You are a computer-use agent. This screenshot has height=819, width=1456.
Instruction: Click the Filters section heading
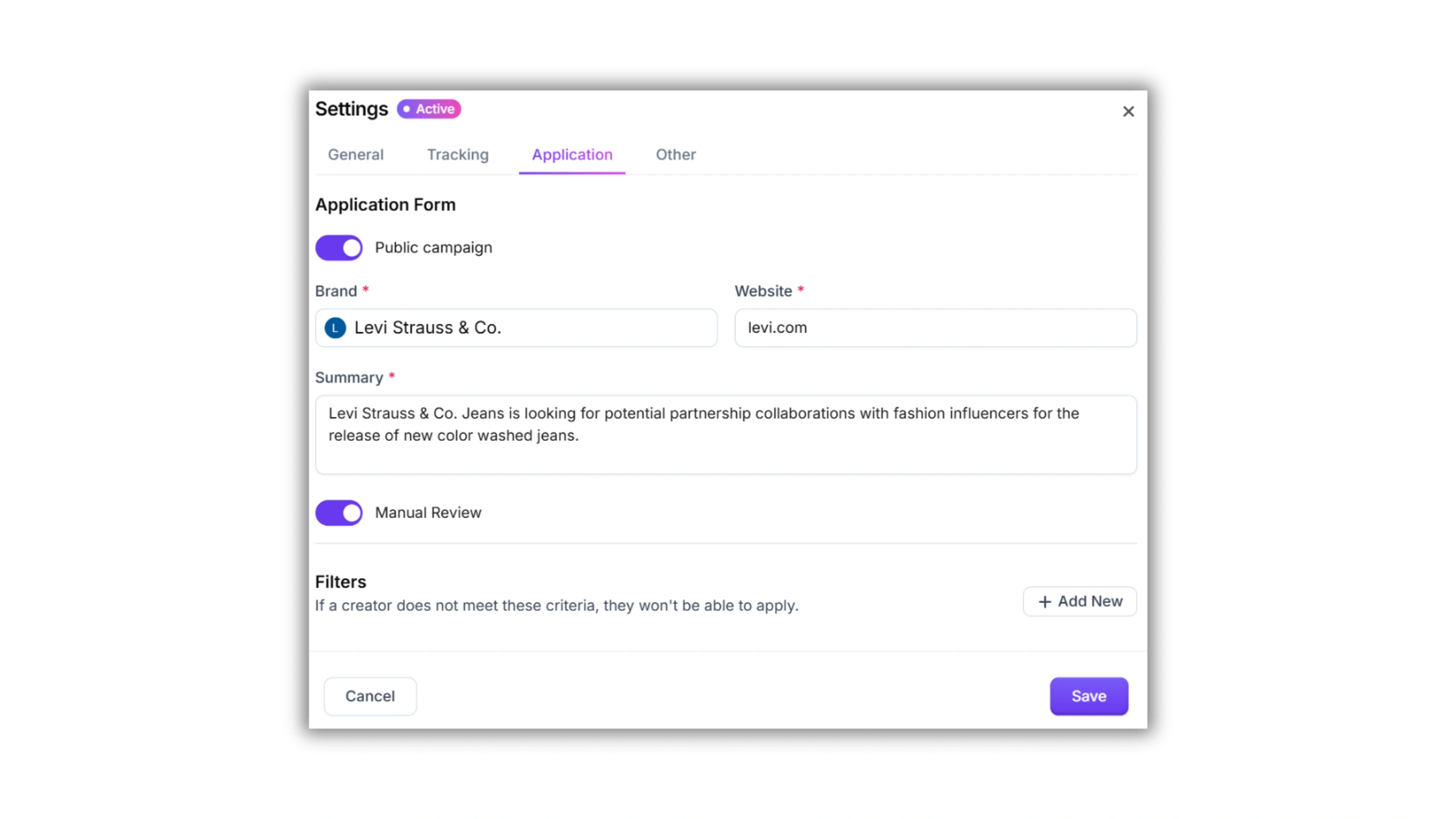click(340, 581)
